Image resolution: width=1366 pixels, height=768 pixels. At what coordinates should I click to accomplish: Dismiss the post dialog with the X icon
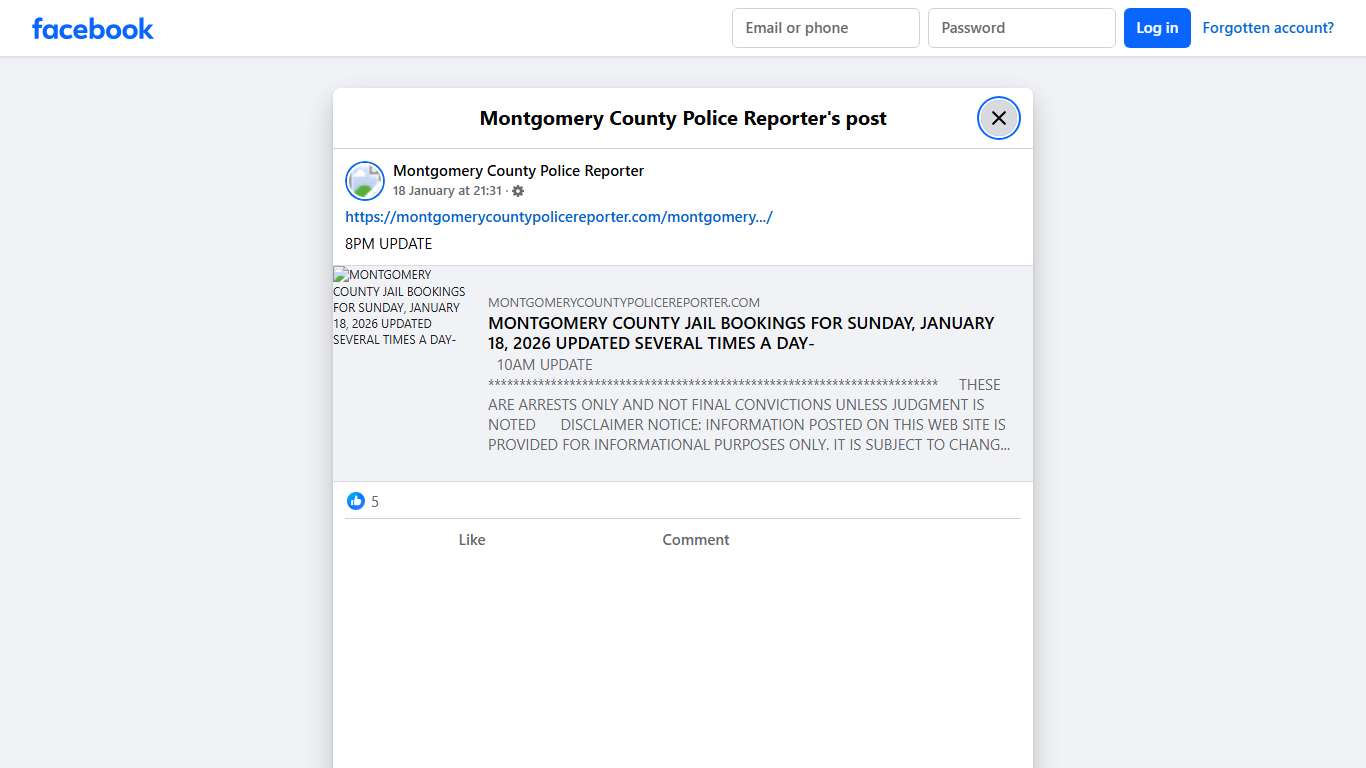coord(998,117)
